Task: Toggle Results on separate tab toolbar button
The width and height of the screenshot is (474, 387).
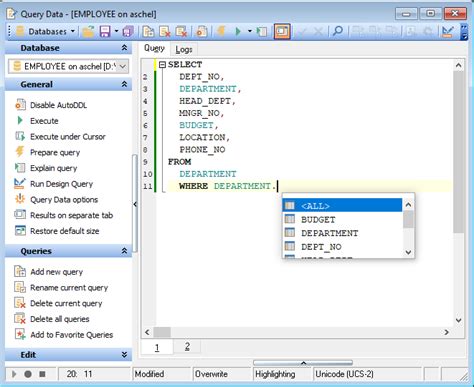Action: pyautogui.click(x=282, y=32)
